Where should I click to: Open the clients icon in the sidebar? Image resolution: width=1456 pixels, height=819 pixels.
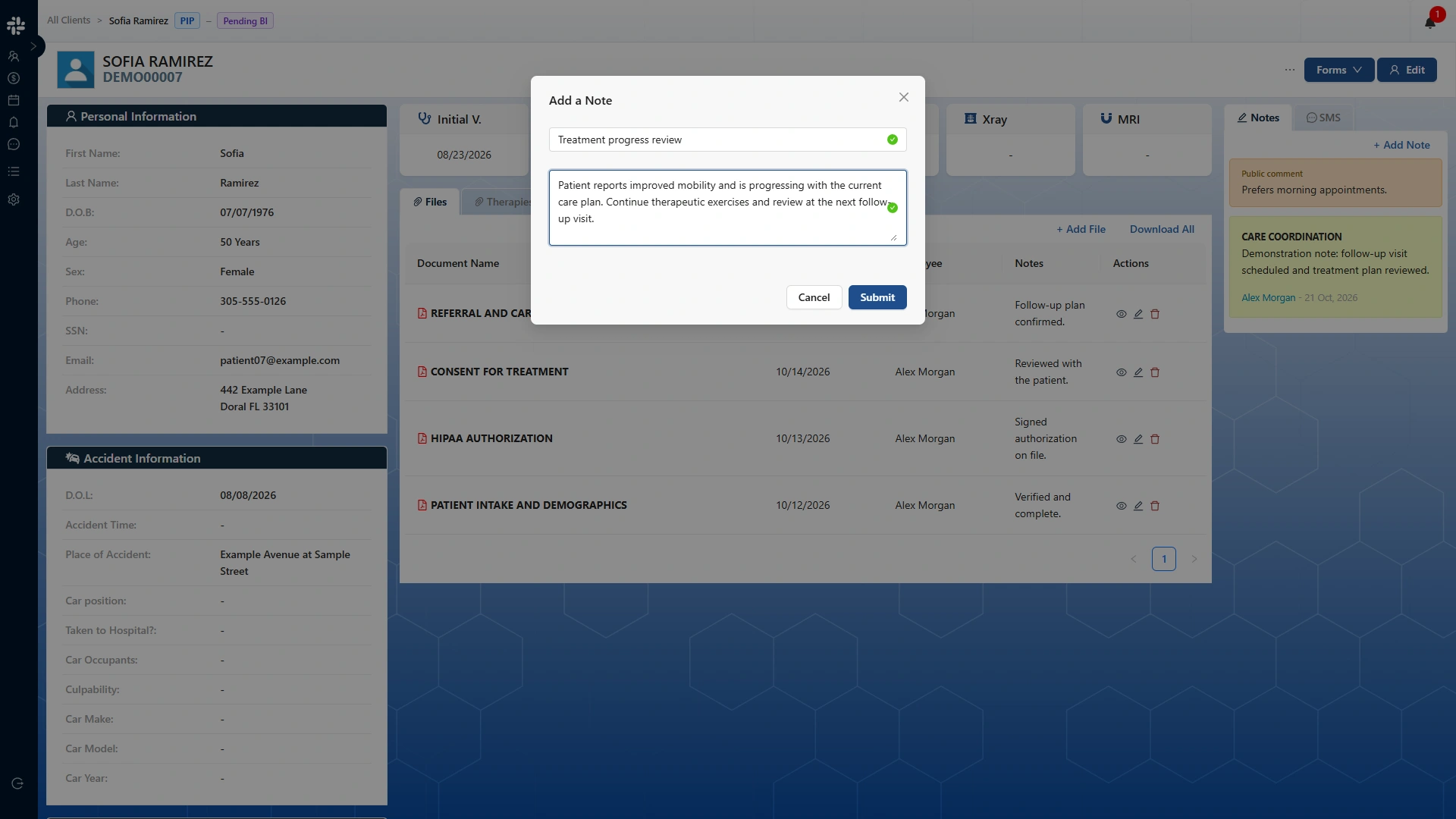coord(14,56)
